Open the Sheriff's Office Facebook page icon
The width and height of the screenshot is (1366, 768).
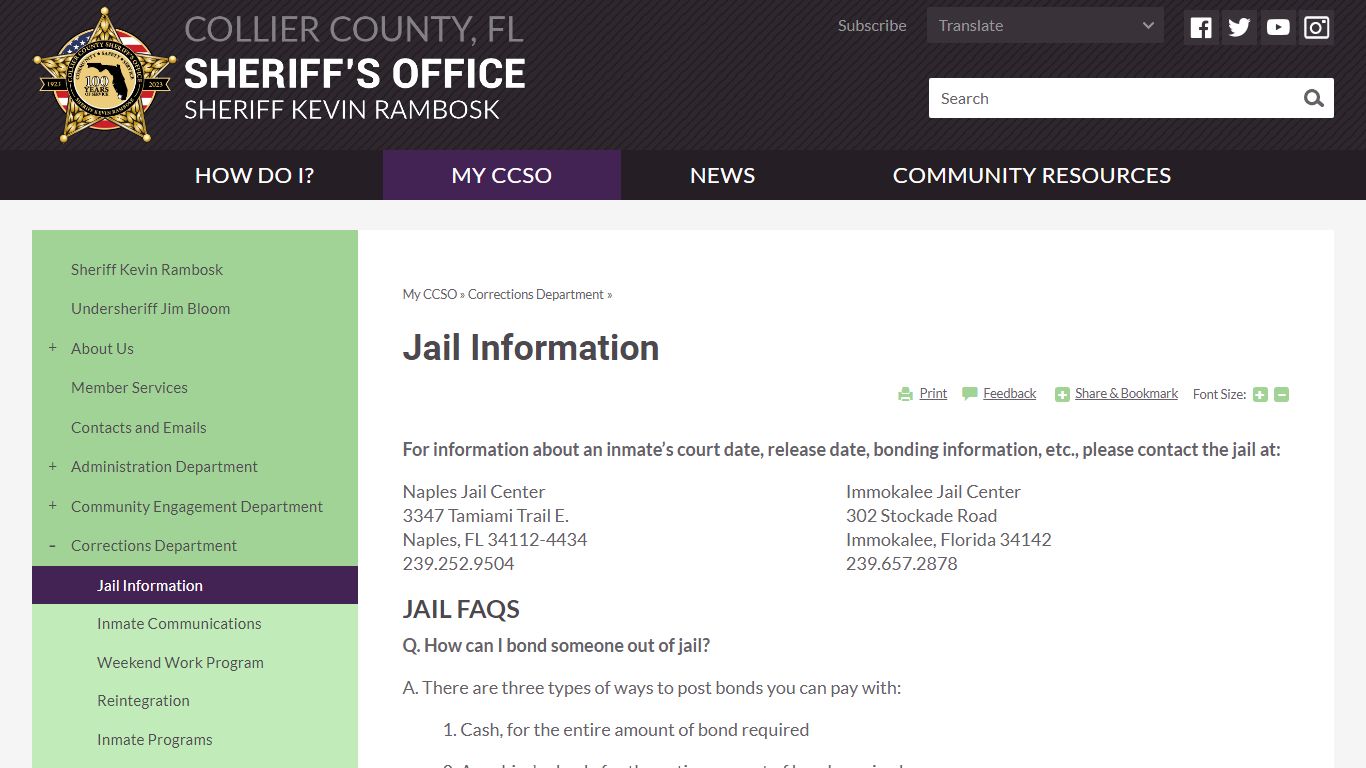click(x=1201, y=27)
